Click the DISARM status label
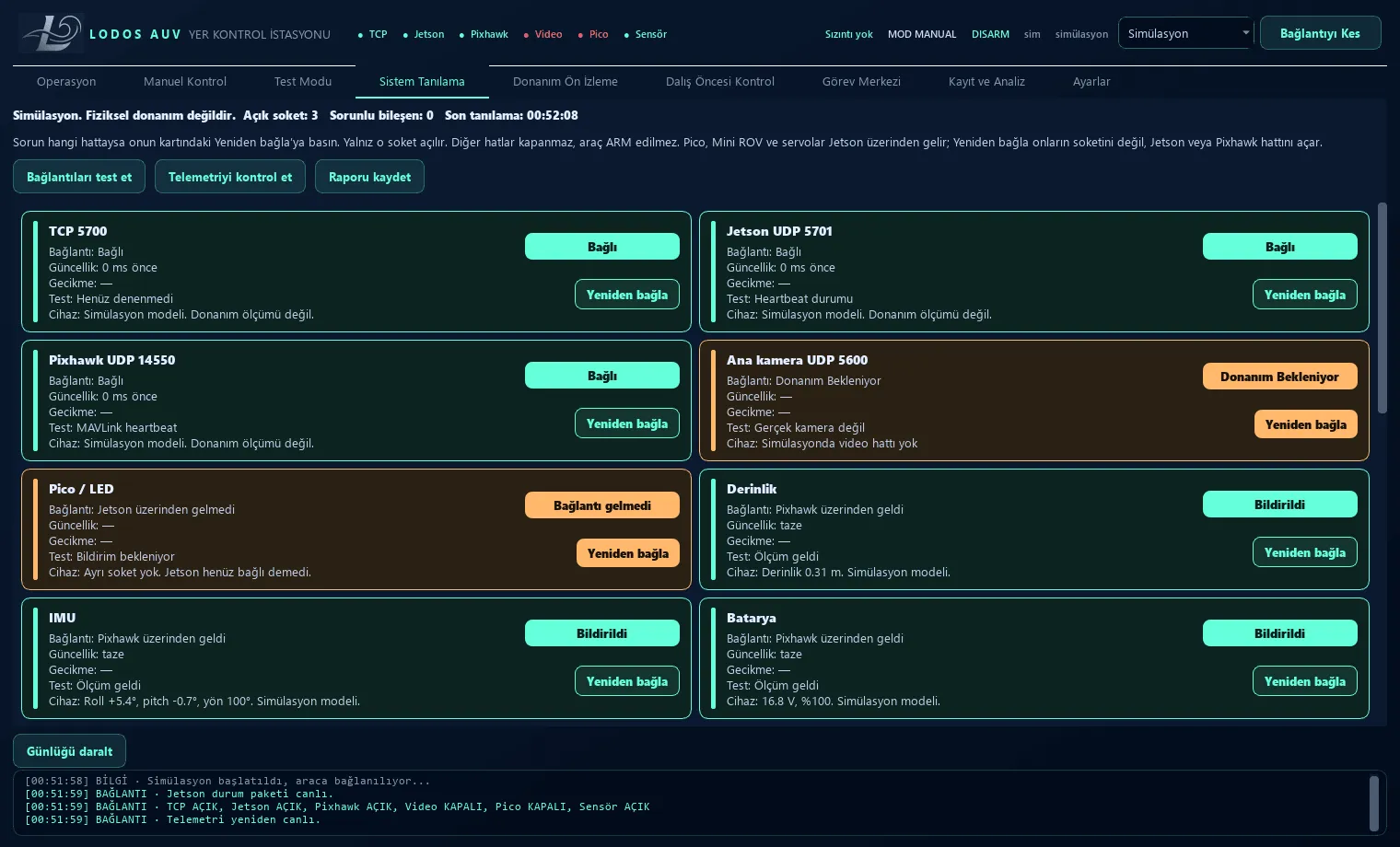Image resolution: width=1400 pixels, height=847 pixels. click(990, 34)
